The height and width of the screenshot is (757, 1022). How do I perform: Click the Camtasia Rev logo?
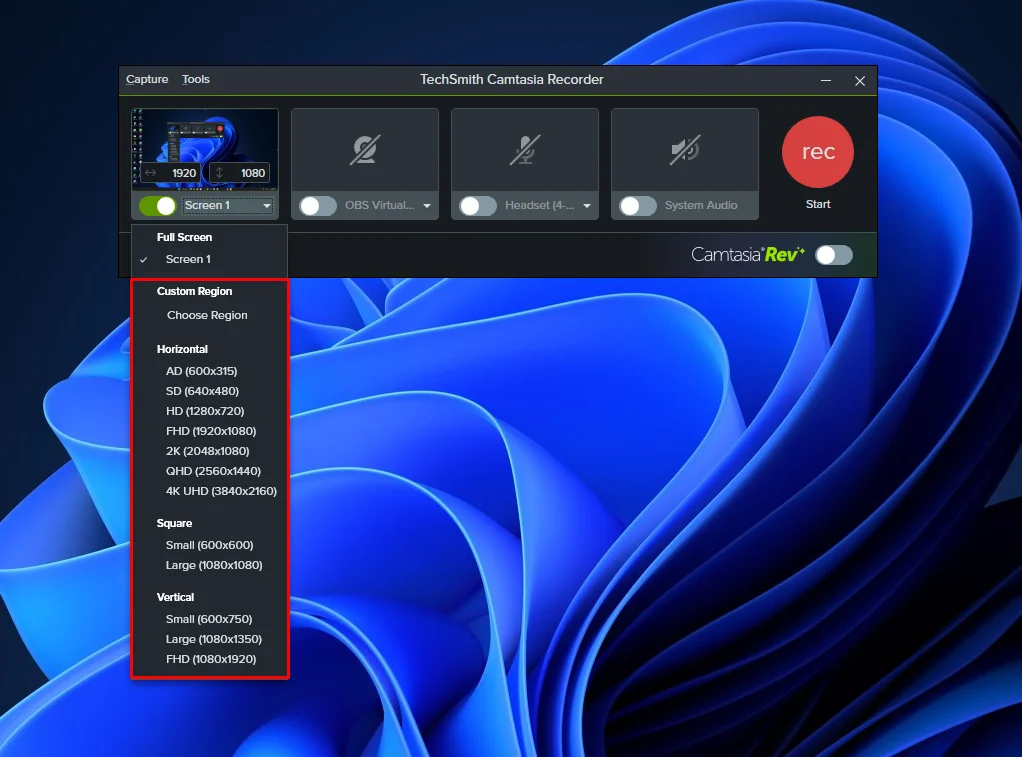[748, 254]
